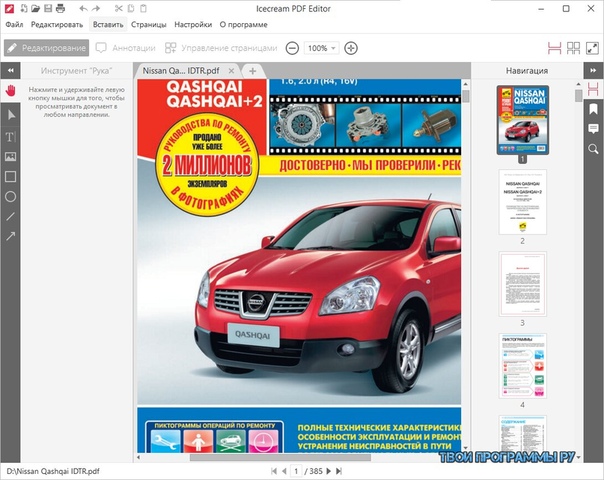
Task: Undo the last action
Action: [83, 8]
